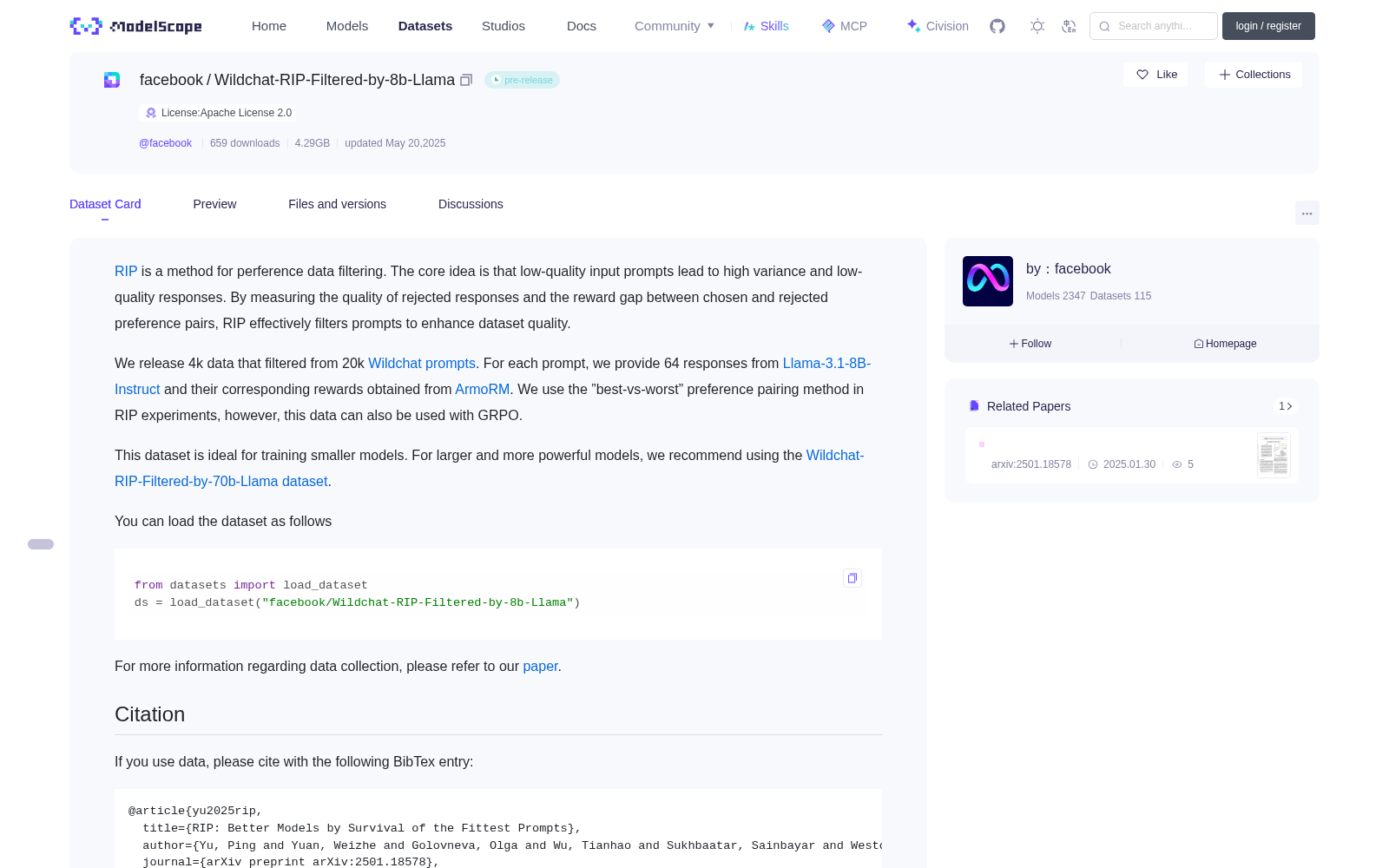This screenshot has height=868, width=1389.
Task: Focus the Search anything input field
Action: tap(1154, 26)
